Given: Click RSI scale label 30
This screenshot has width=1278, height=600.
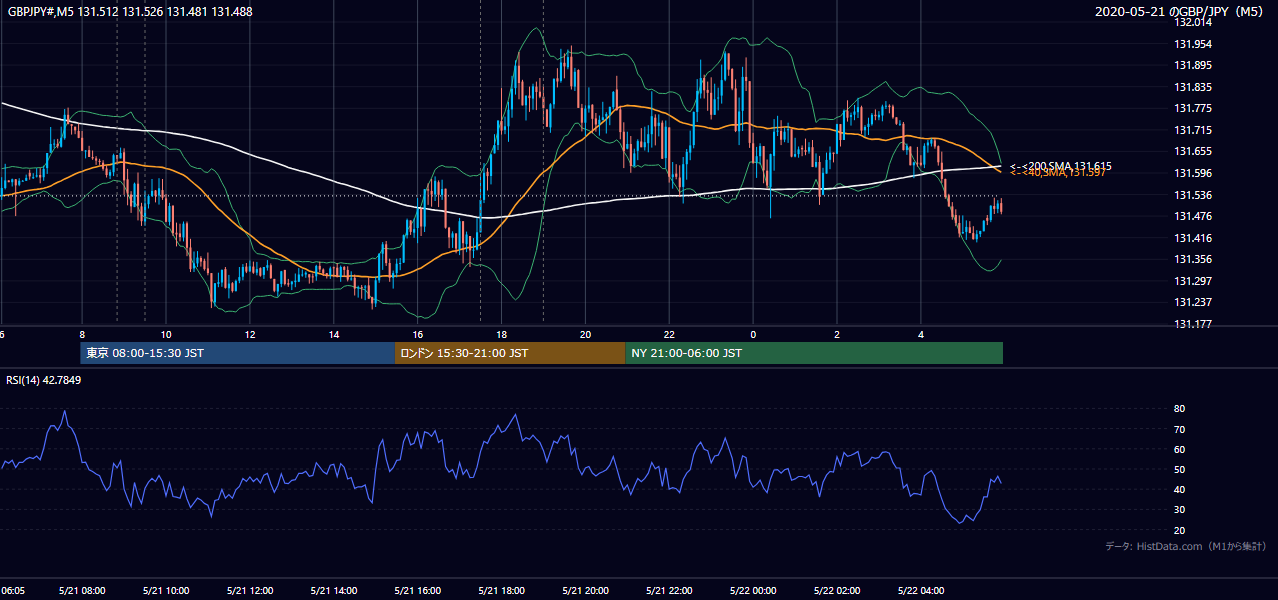Looking at the screenshot, I should [1179, 510].
